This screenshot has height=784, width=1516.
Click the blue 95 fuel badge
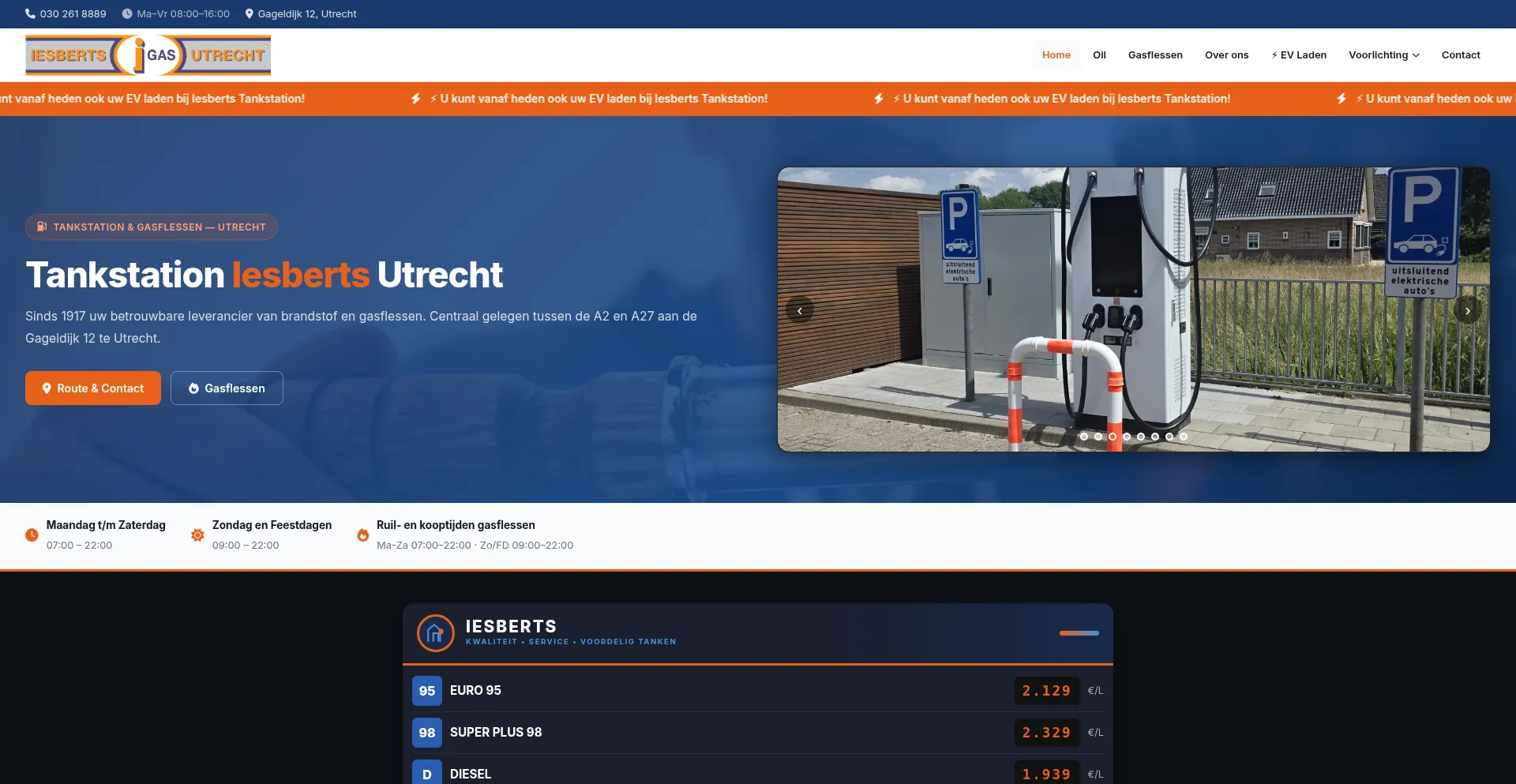tap(427, 691)
